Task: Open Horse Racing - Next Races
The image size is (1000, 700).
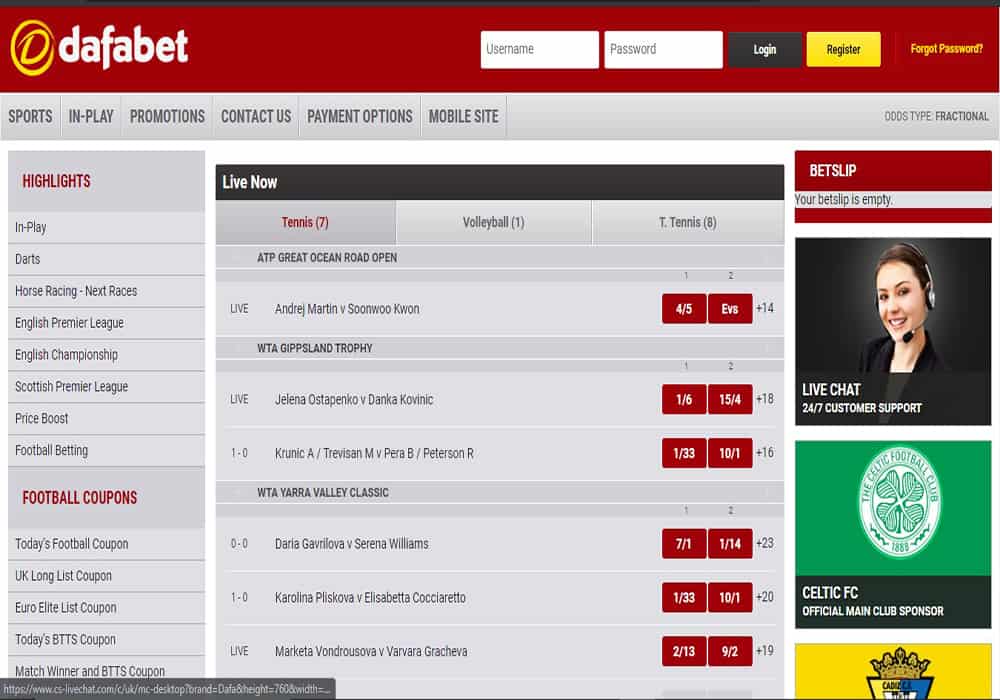Action: tap(107, 291)
